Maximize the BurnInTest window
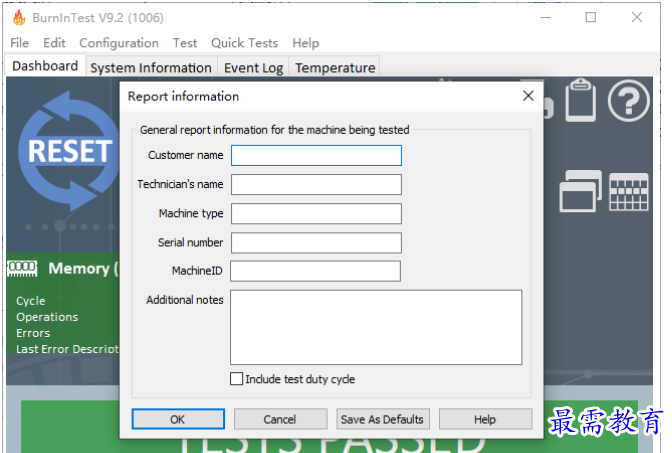The image size is (672, 453). tap(591, 18)
